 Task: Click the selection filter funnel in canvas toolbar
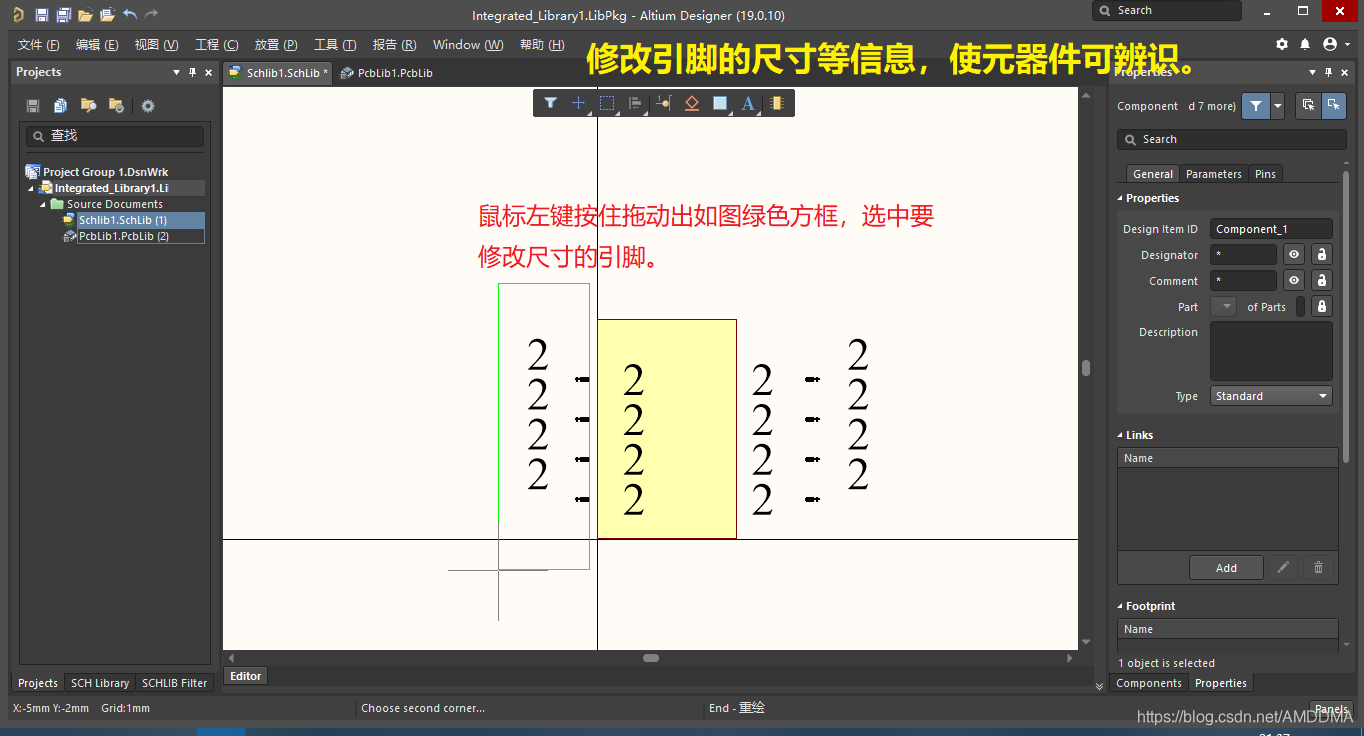(x=550, y=103)
